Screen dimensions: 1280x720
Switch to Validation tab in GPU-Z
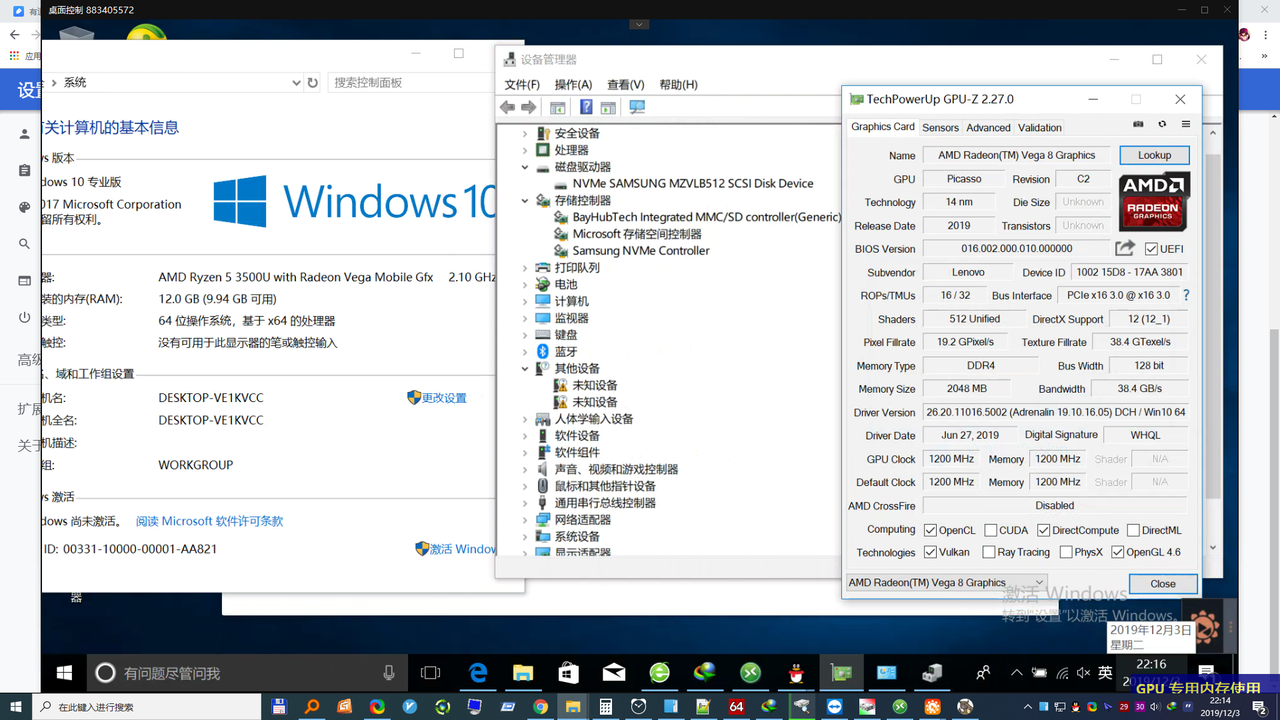point(1040,128)
